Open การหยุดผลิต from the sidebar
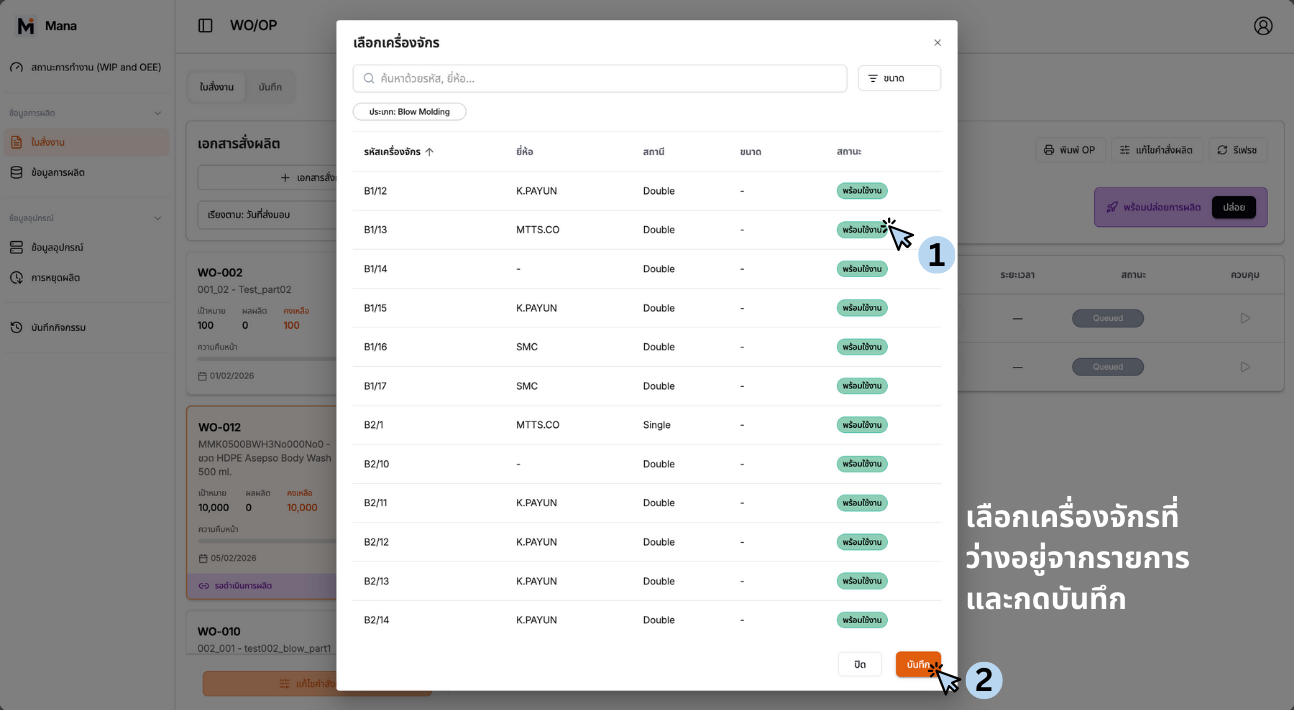The image size is (1294, 710). [55, 277]
